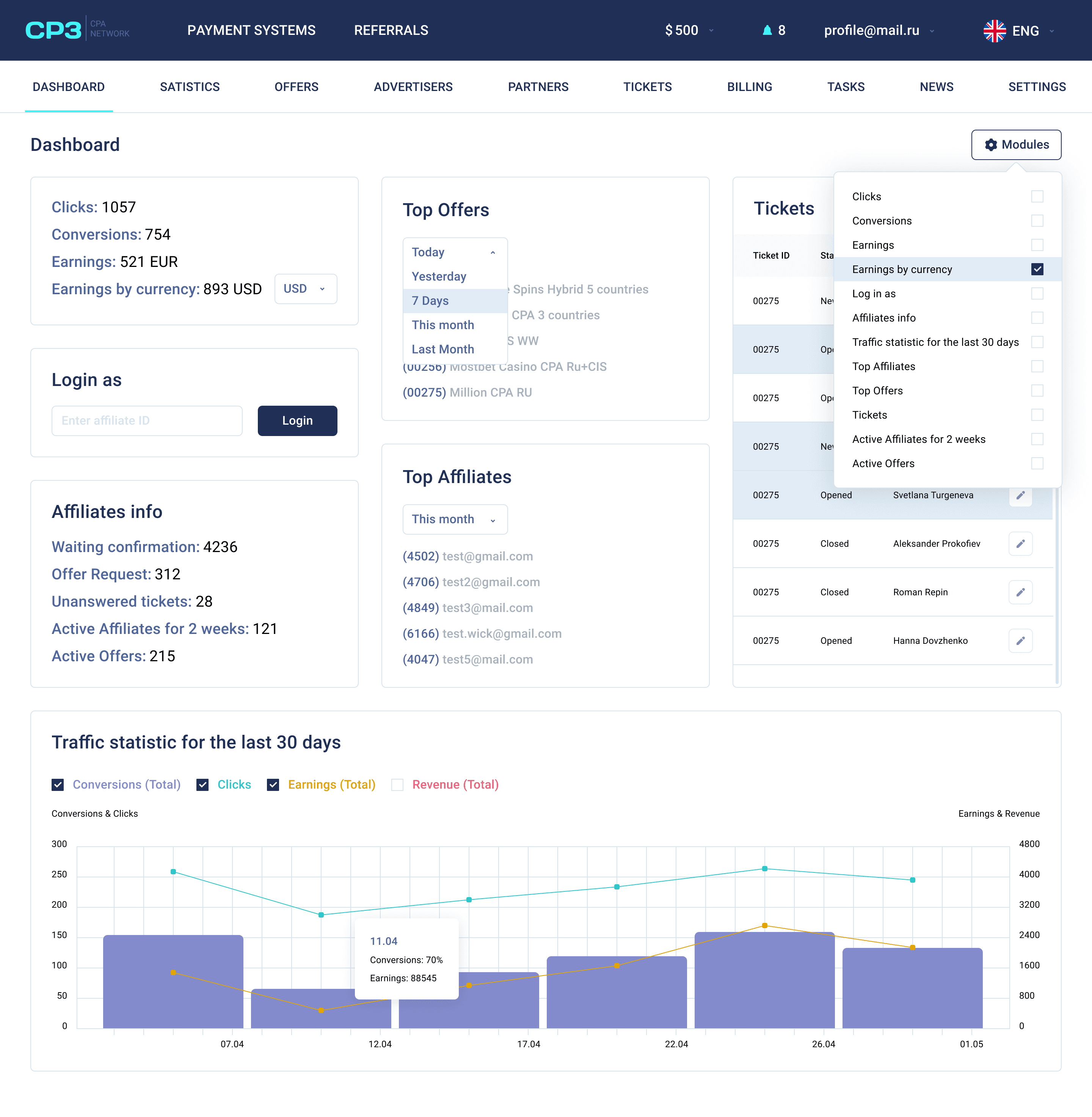Click the Login button
Image resolution: width=1092 pixels, height=1117 pixels.
click(x=297, y=421)
